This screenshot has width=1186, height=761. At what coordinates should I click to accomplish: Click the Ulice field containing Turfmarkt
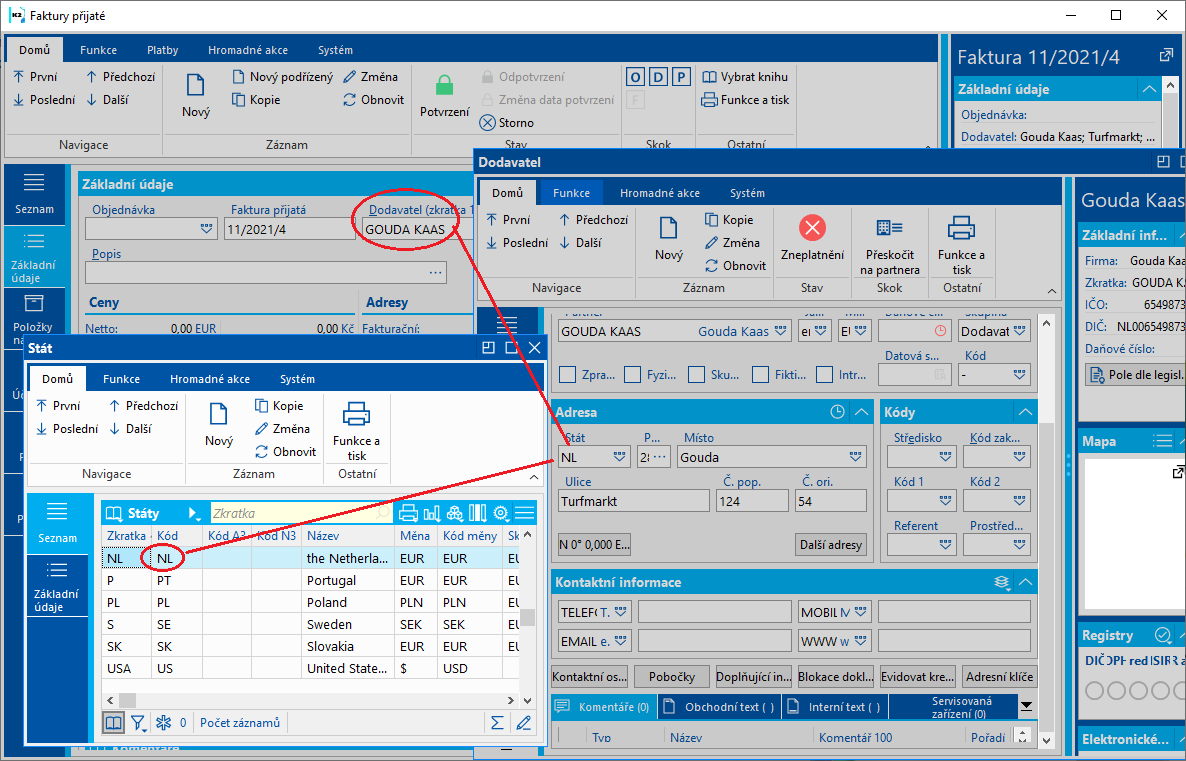tap(632, 501)
